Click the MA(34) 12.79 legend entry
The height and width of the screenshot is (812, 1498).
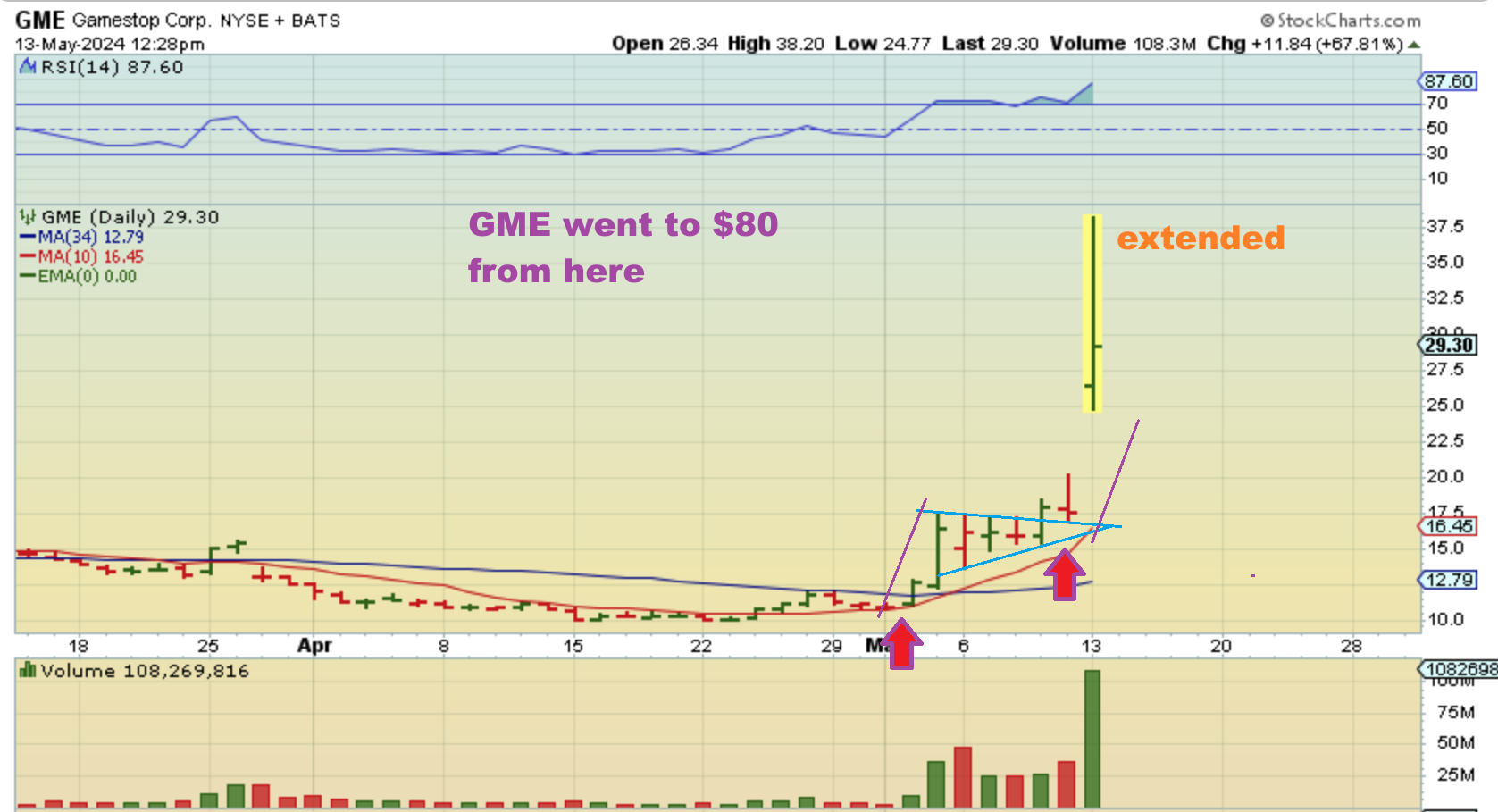(x=81, y=237)
